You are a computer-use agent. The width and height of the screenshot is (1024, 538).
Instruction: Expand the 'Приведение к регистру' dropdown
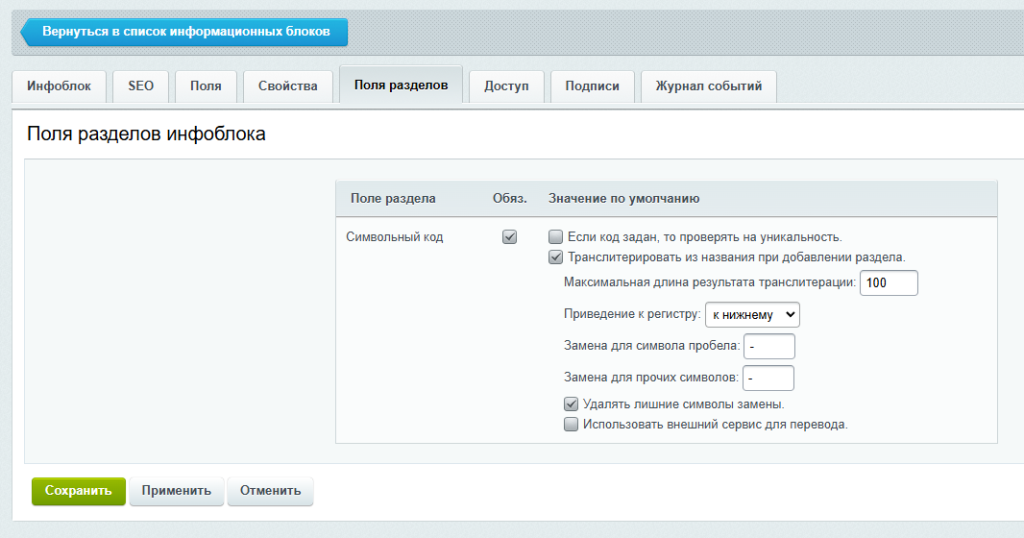coord(752,314)
